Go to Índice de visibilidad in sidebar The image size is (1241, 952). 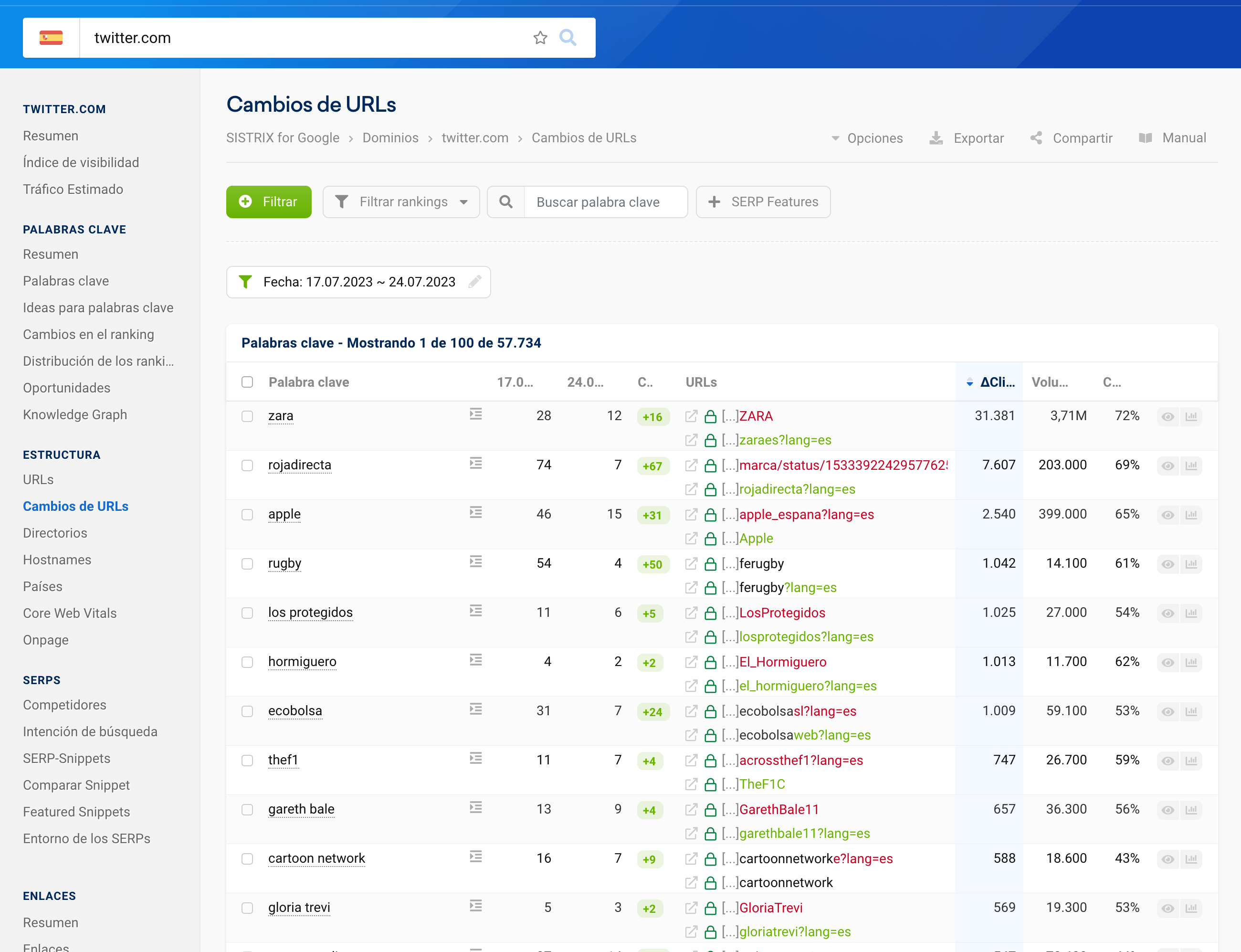click(81, 163)
